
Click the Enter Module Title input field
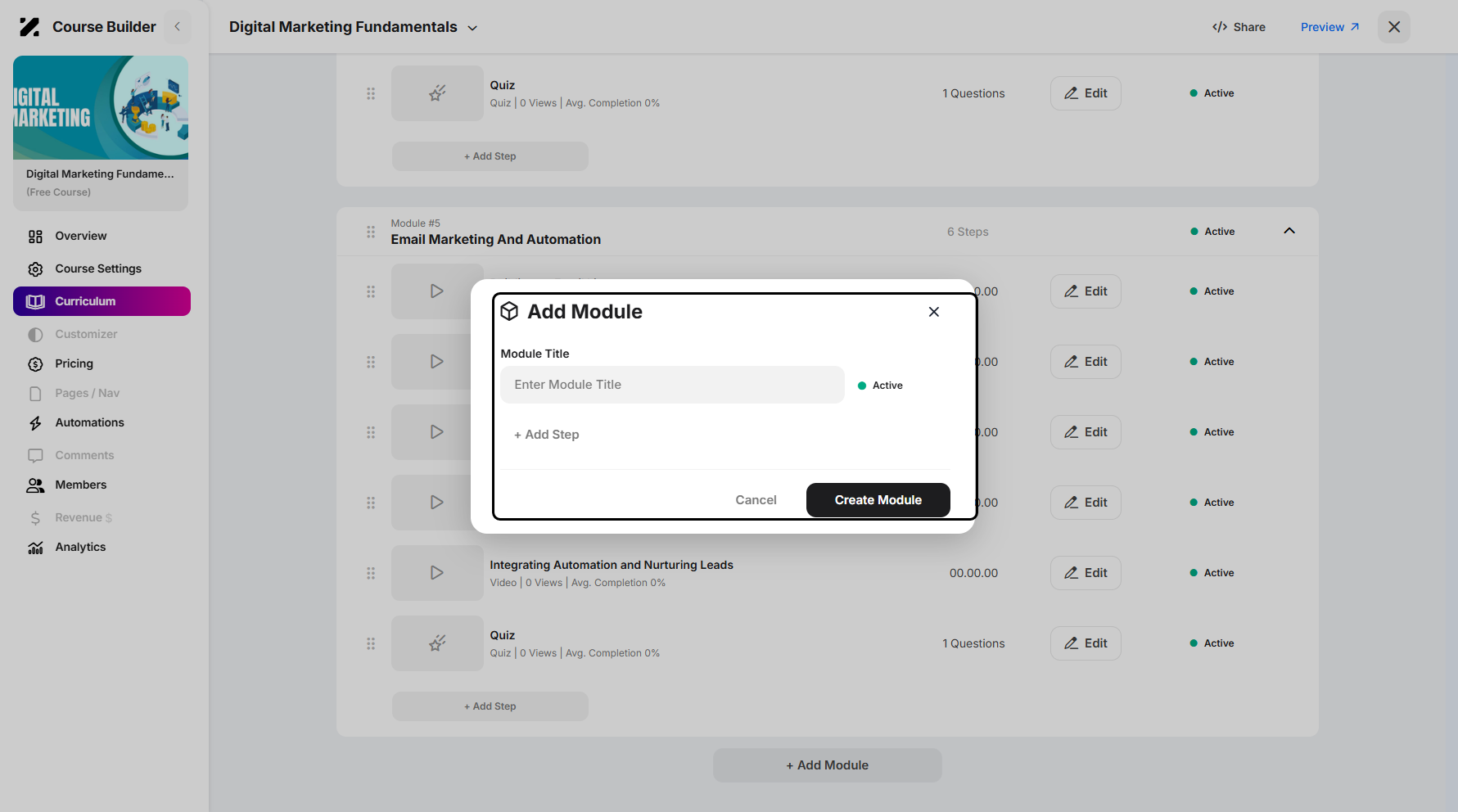672,385
